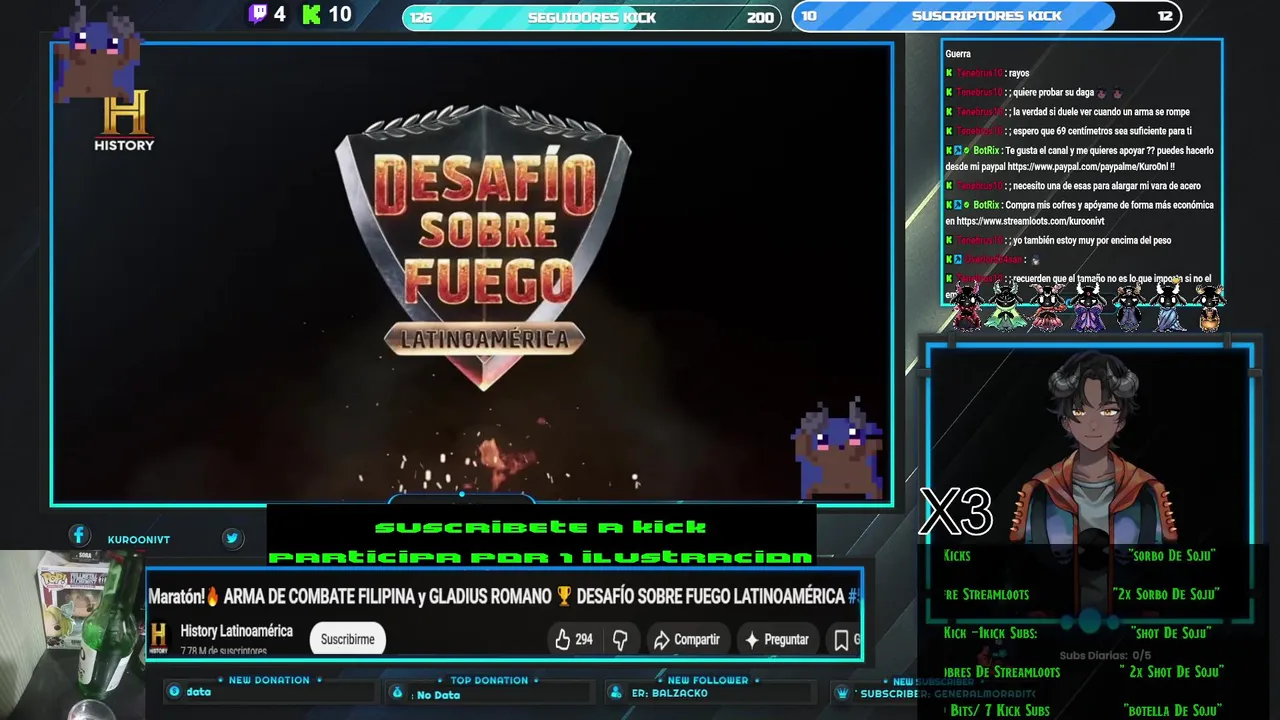The width and height of the screenshot is (1280, 720).
Task: Click the light-blue-dressed chibi avatar with crown
Action: [x=1168, y=305]
